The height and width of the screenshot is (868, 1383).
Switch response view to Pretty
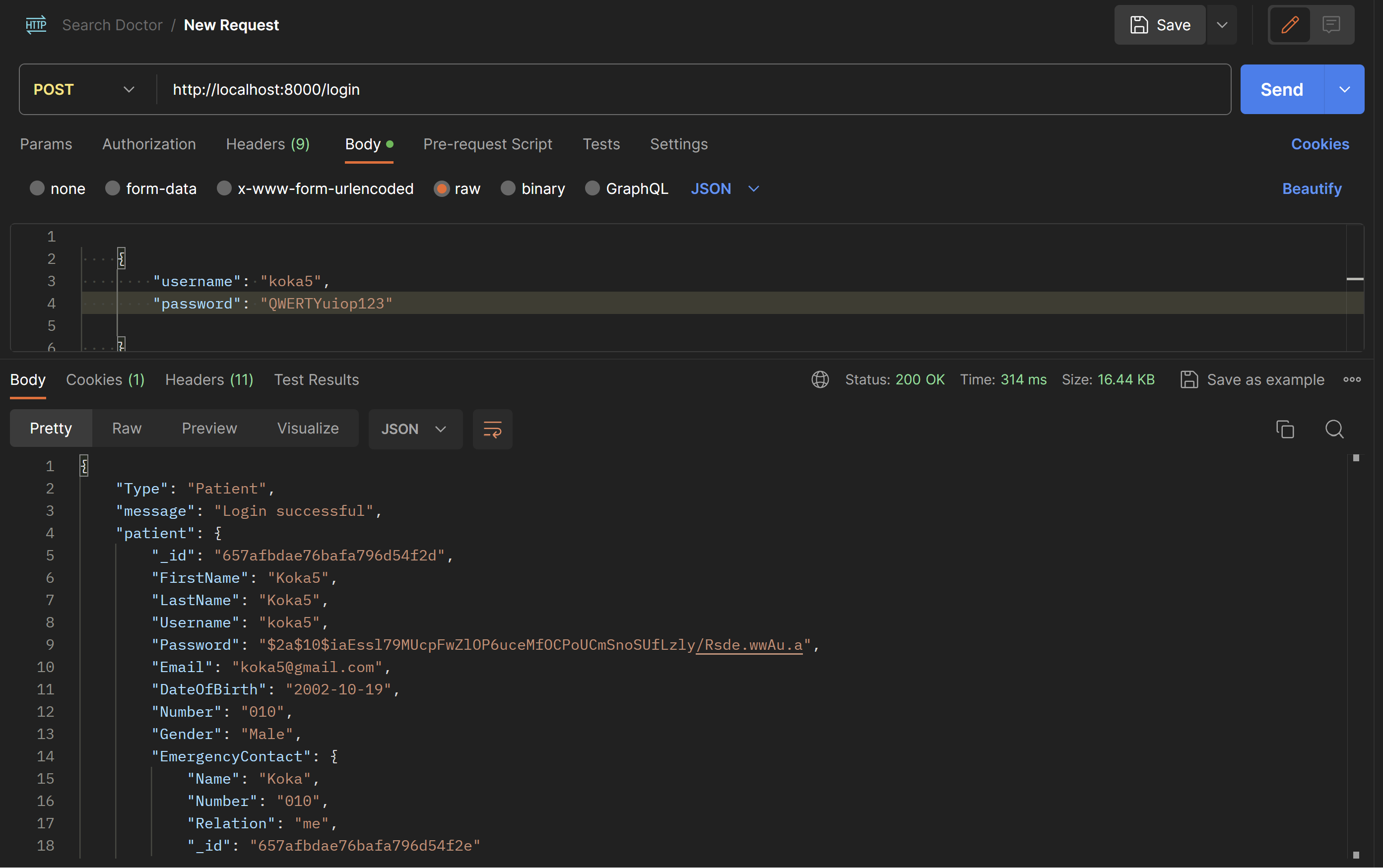point(51,428)
